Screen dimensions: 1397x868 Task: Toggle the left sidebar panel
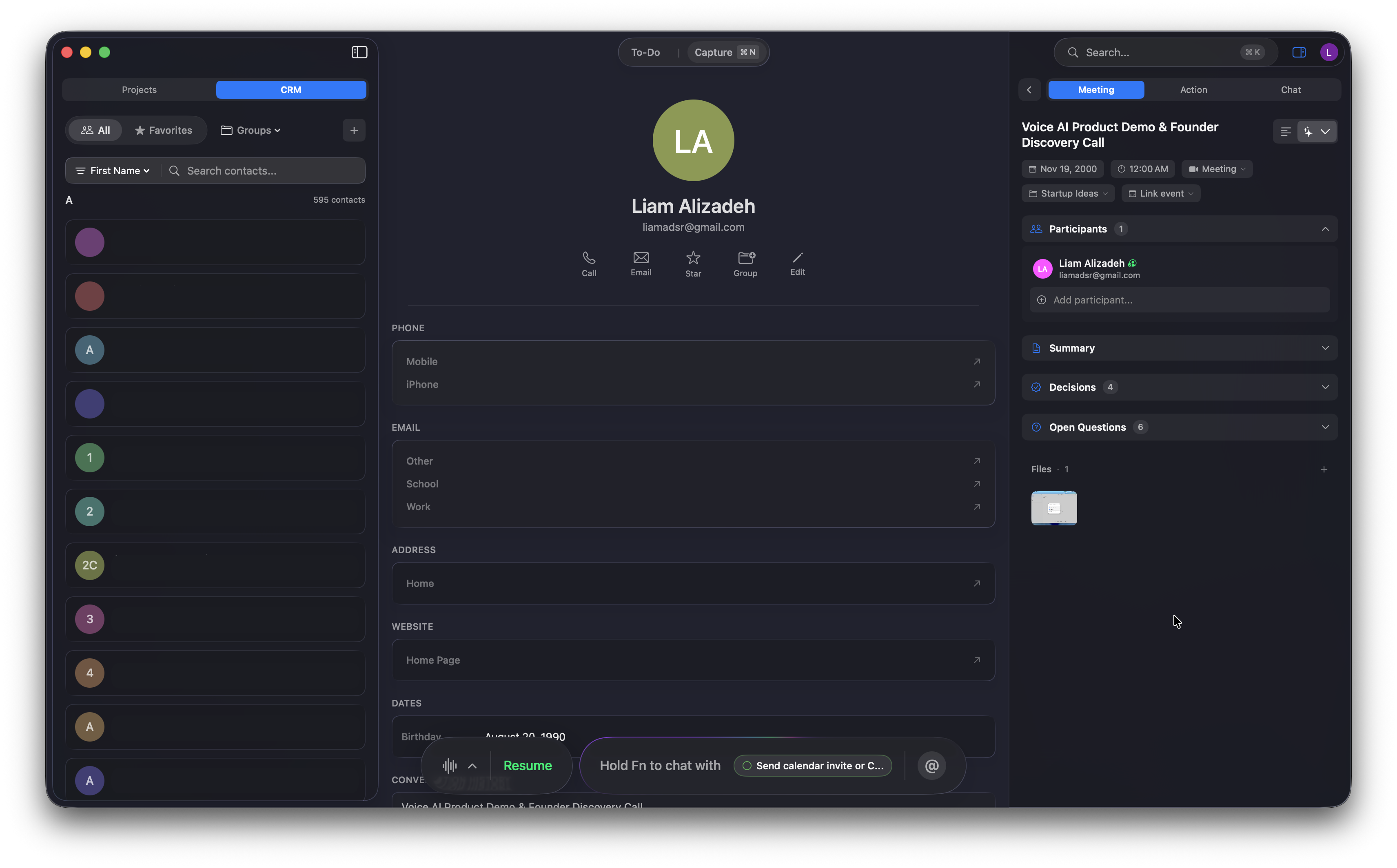click(359, 52)
